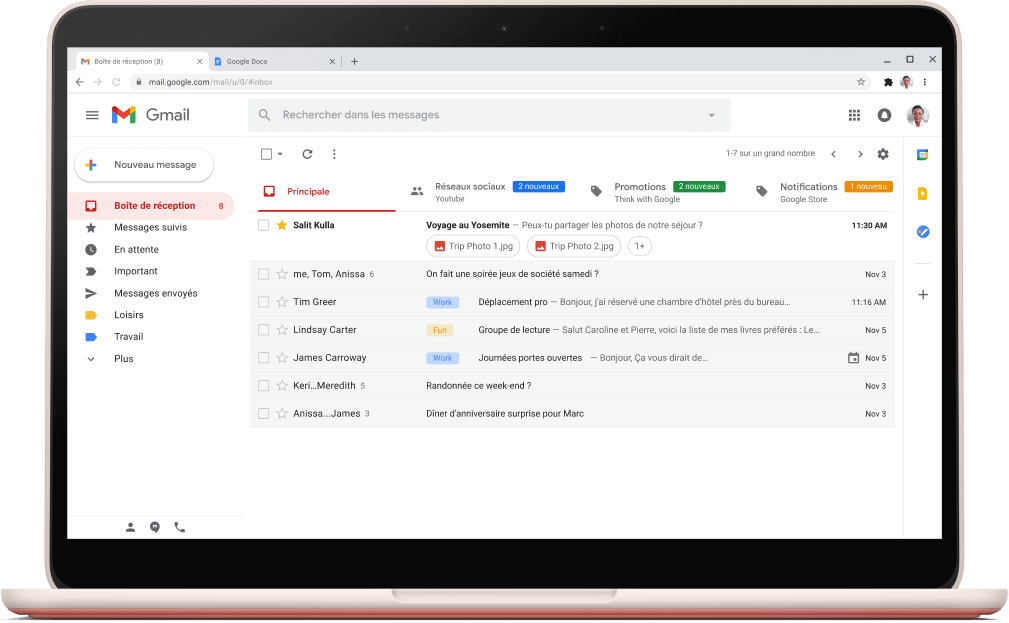Open search options dropdown arrow
Viewport: 1009px width, 623px height.
coord(712,115)
